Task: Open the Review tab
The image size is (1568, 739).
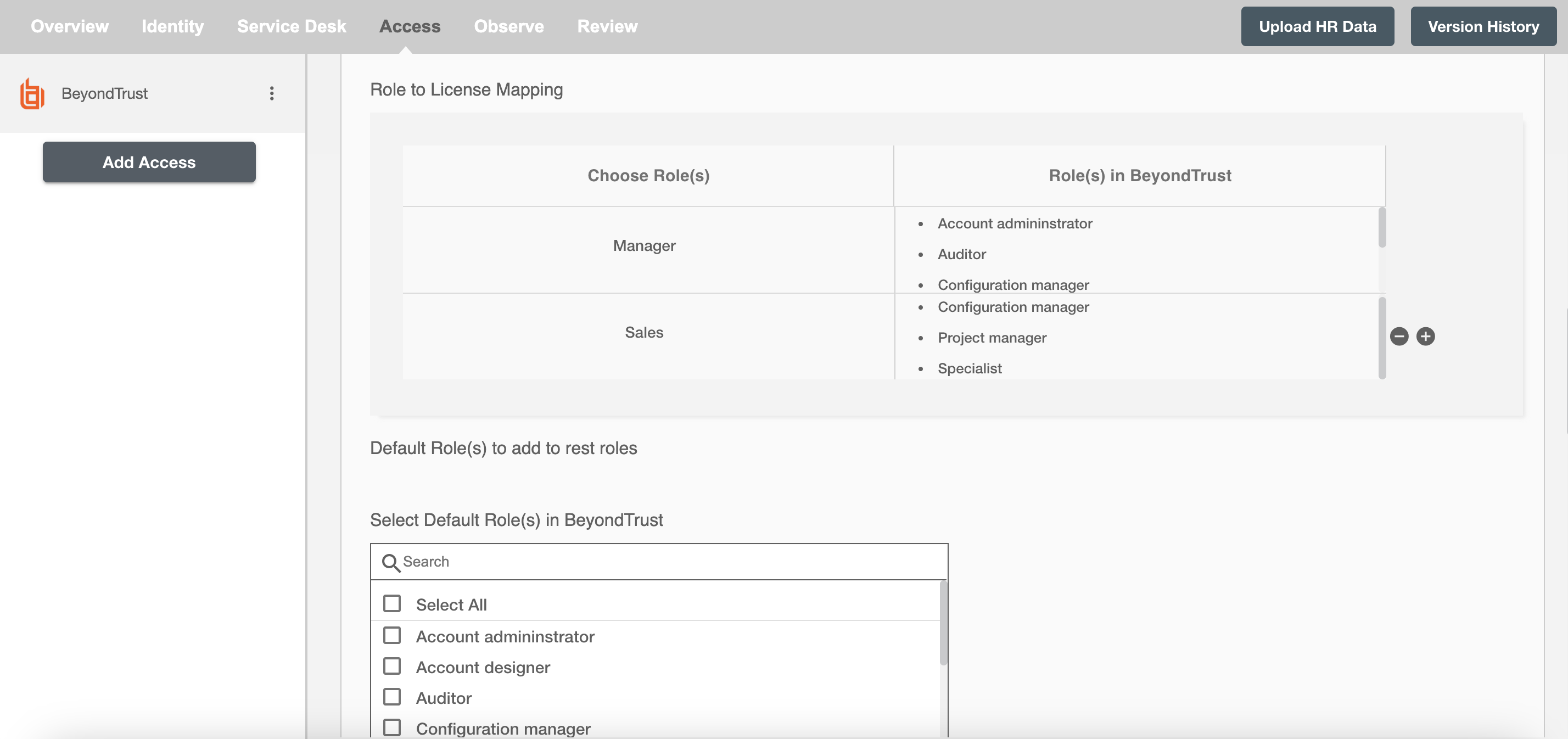Action: (x=607, y=26)
